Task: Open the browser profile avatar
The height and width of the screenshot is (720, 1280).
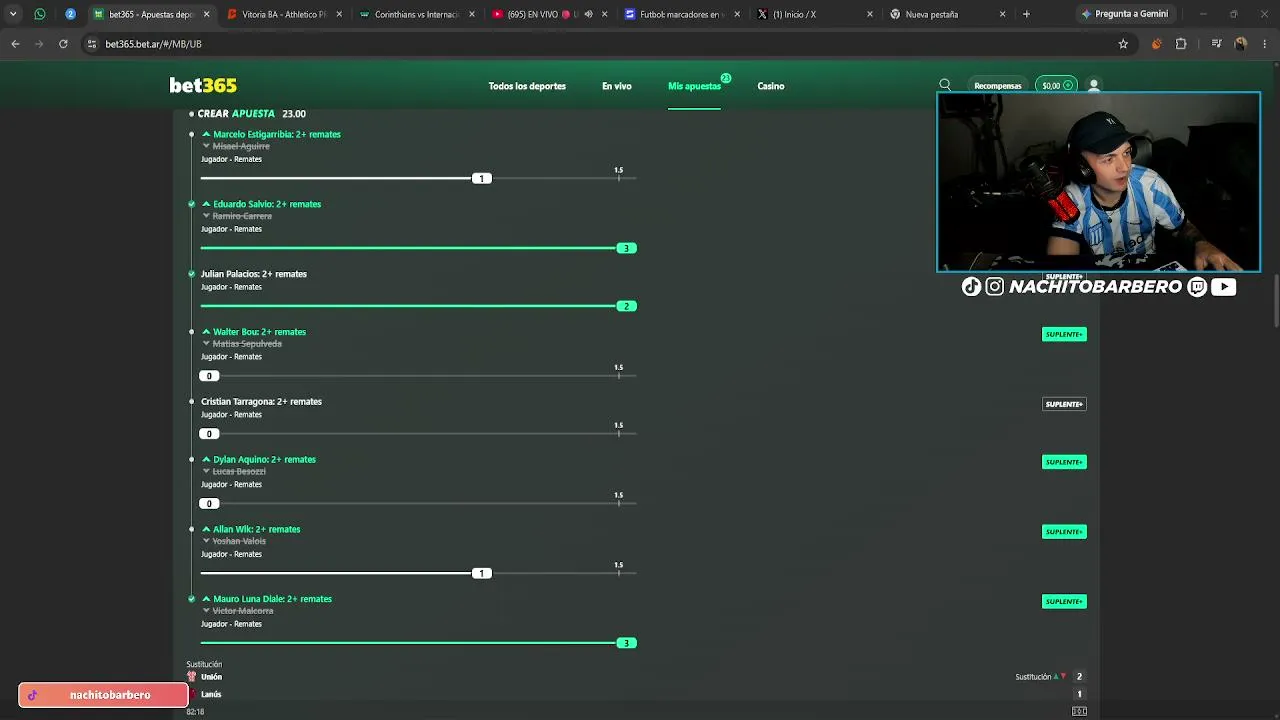Action: tap(1241, 44)
